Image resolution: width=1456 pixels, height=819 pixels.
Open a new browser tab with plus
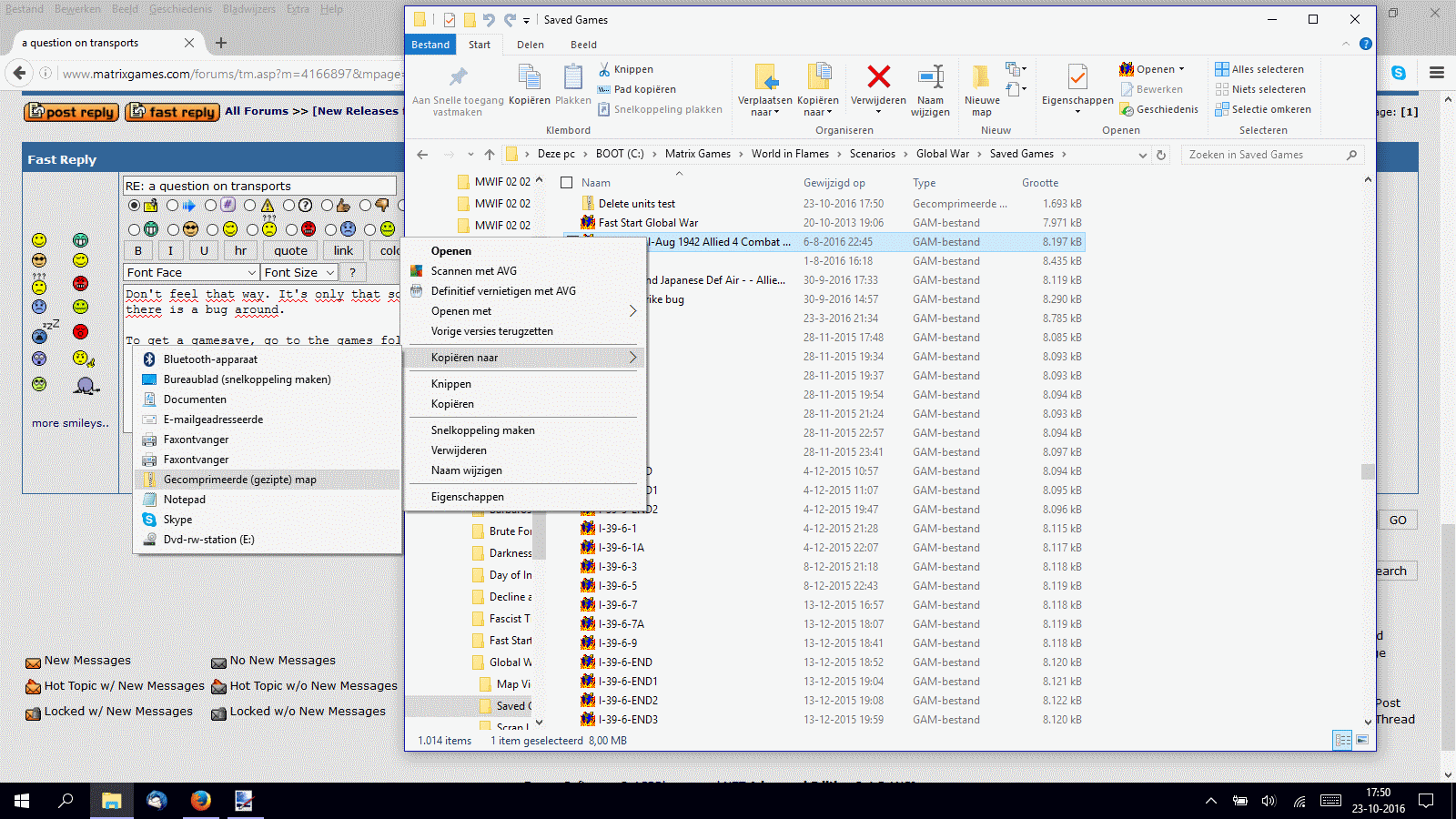pyautogui.click(x=221, y=43)
